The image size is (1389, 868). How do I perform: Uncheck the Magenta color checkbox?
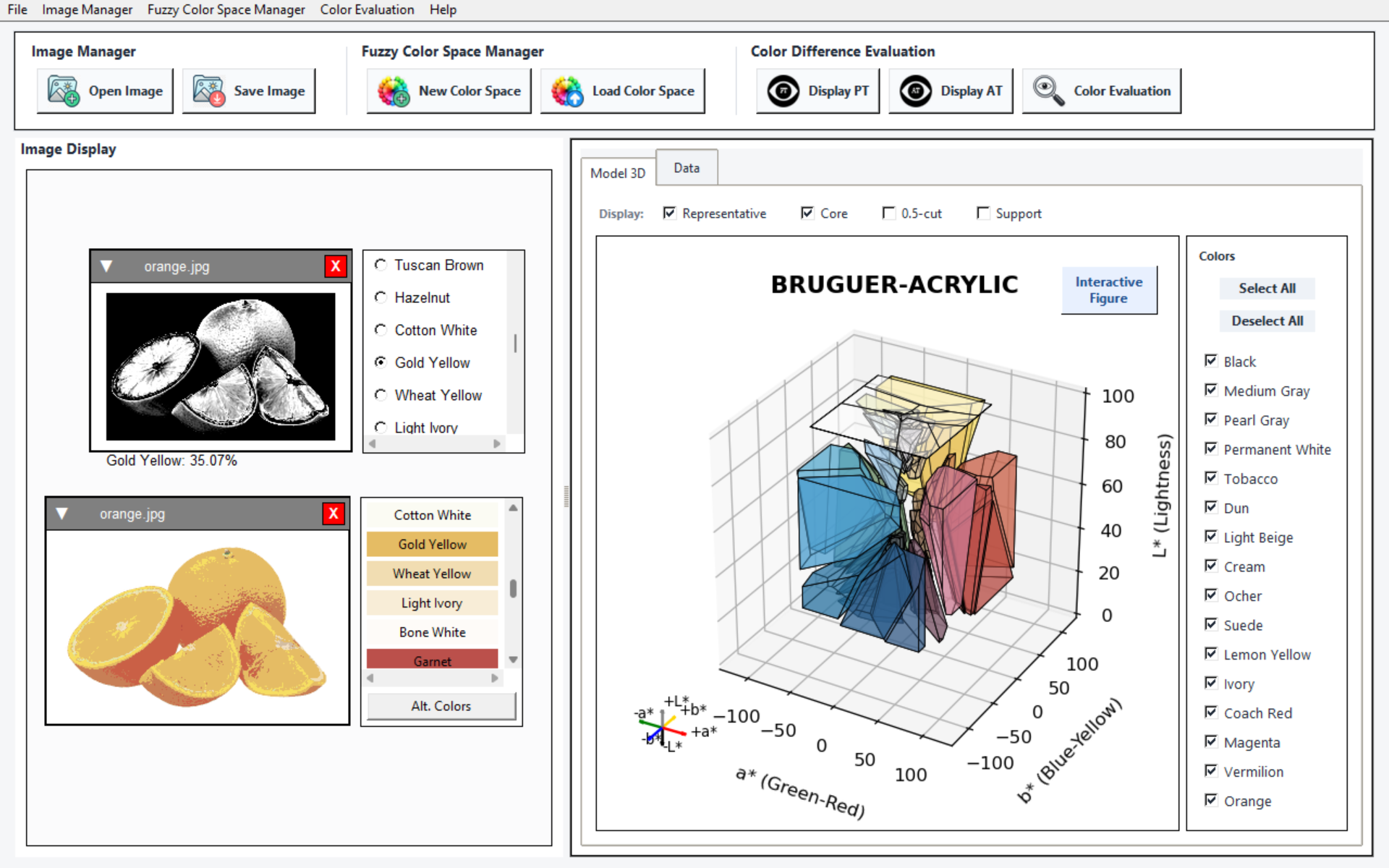(1211, 741)
